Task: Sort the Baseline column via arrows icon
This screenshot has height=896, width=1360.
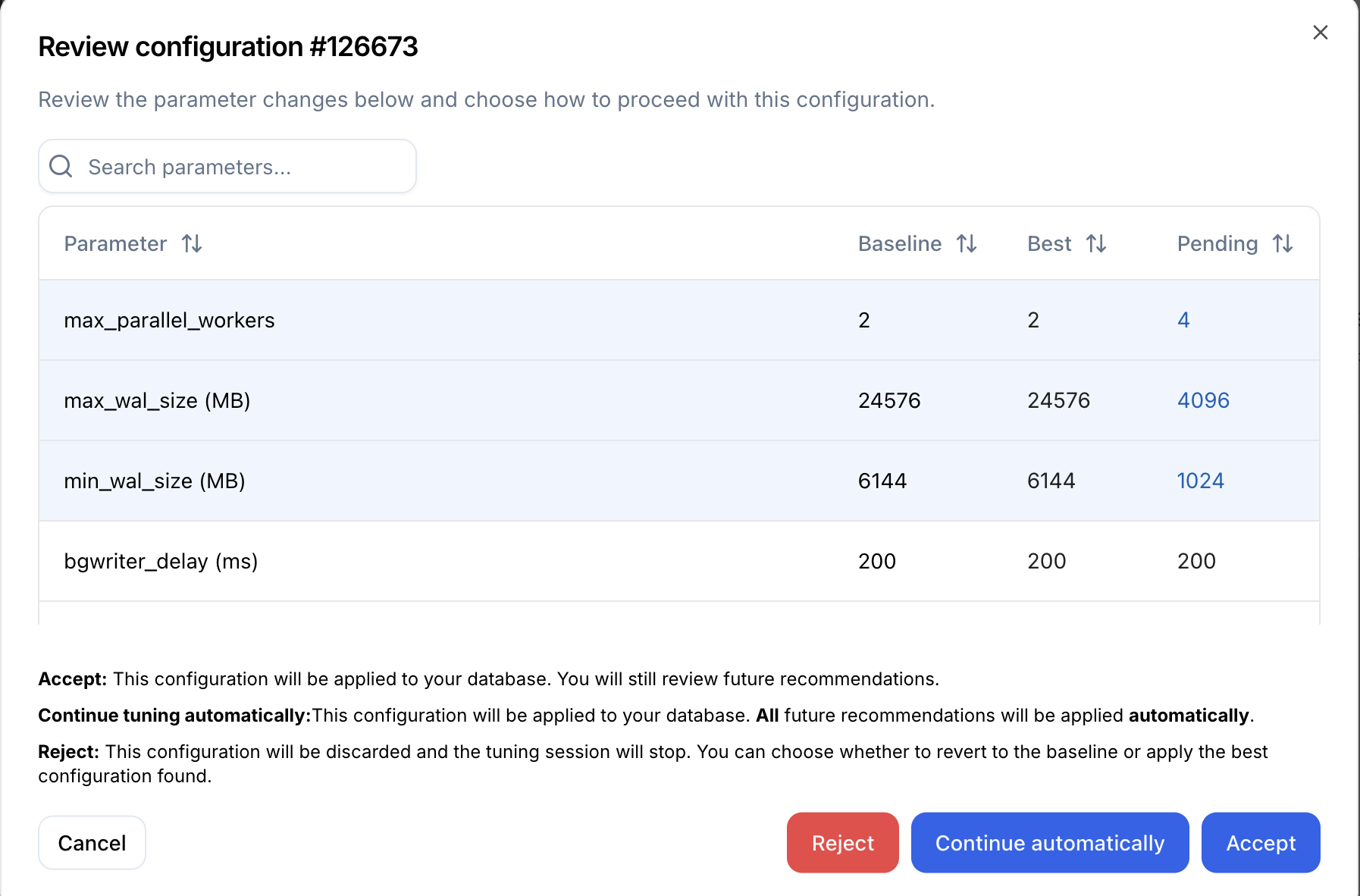Action: tap(967, 243)
